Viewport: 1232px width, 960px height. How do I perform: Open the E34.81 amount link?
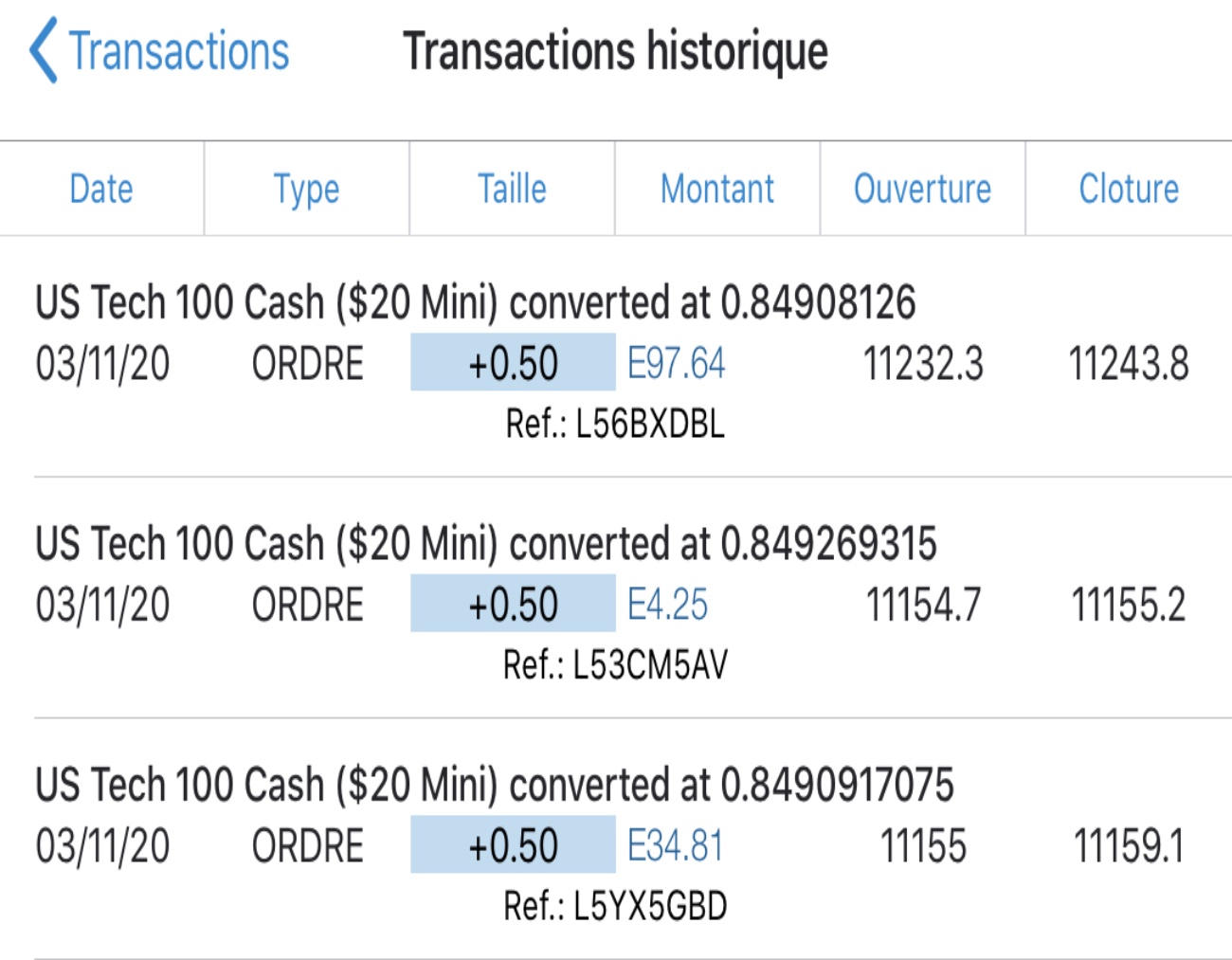tap(676, 846)
